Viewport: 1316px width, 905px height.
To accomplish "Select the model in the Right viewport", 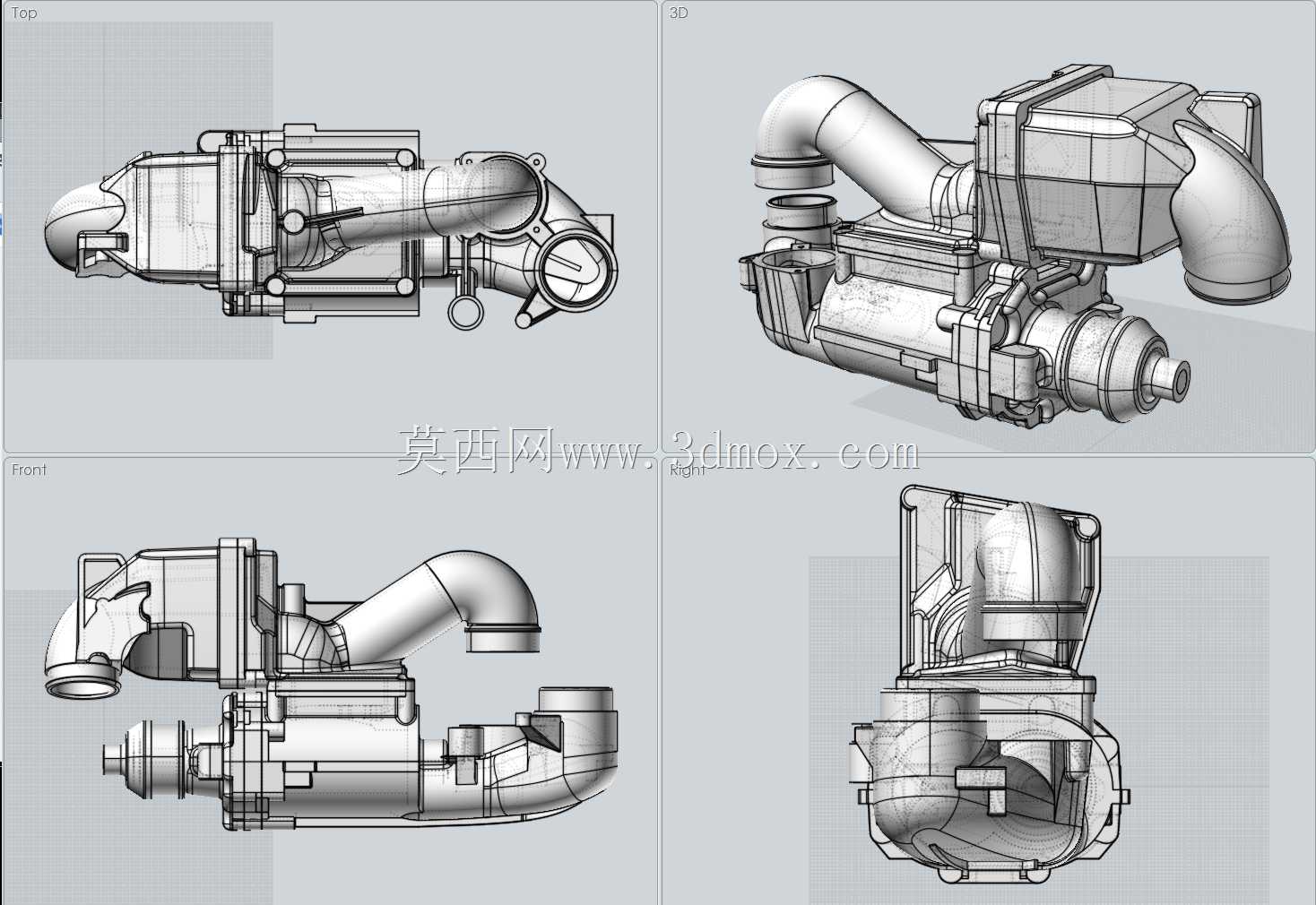I will [x=990, y=685].
